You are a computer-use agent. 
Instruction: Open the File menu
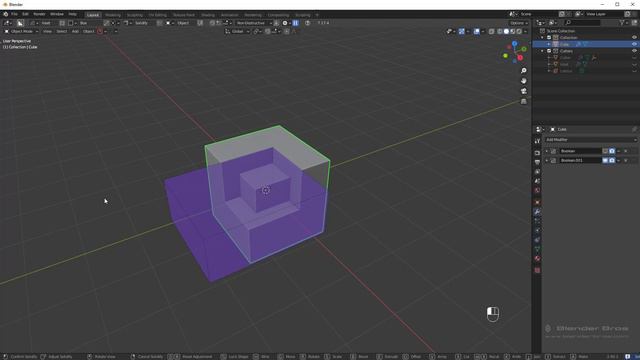14,14
